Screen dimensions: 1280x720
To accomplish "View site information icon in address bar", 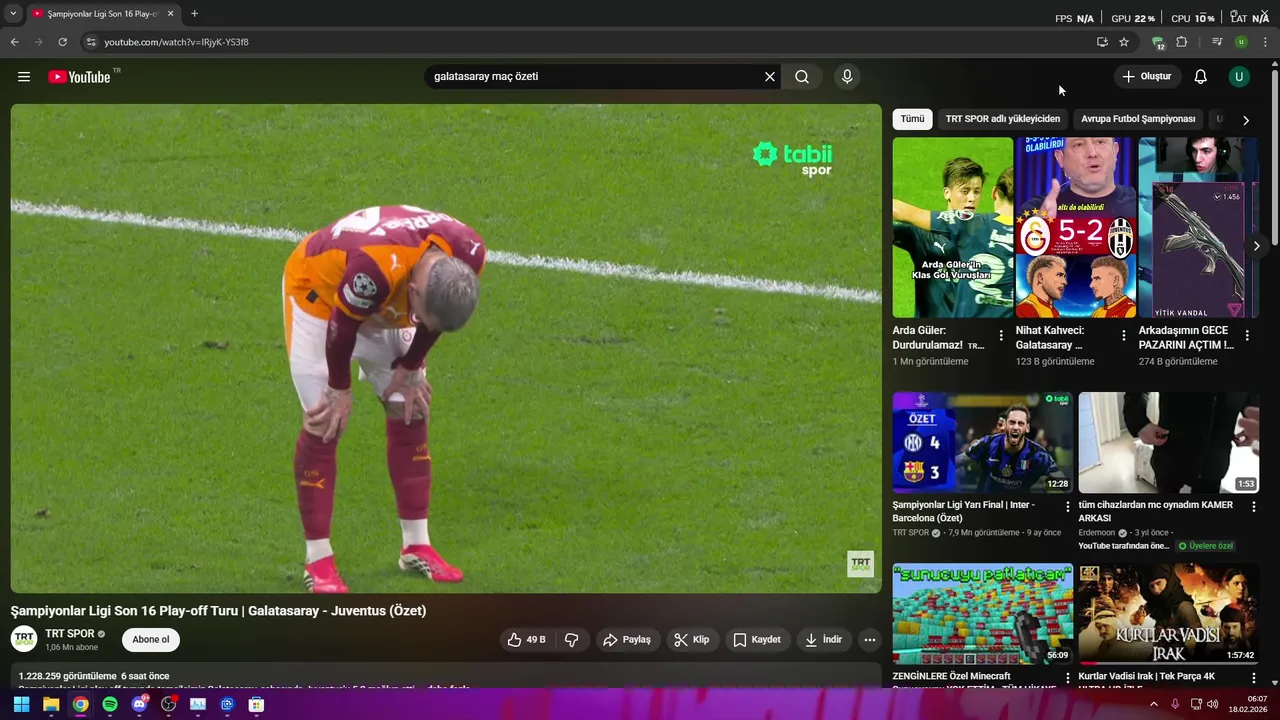I will click(x=90, y=42).
